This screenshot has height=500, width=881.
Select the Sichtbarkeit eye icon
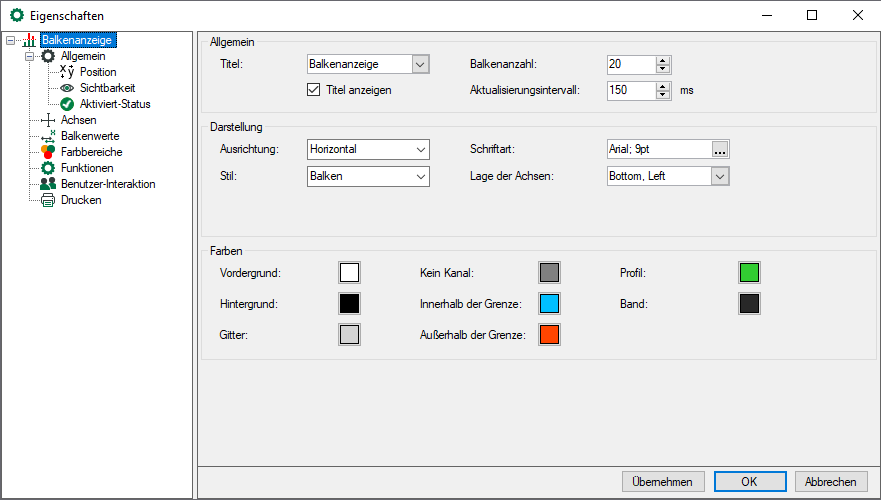pos(67,88)
